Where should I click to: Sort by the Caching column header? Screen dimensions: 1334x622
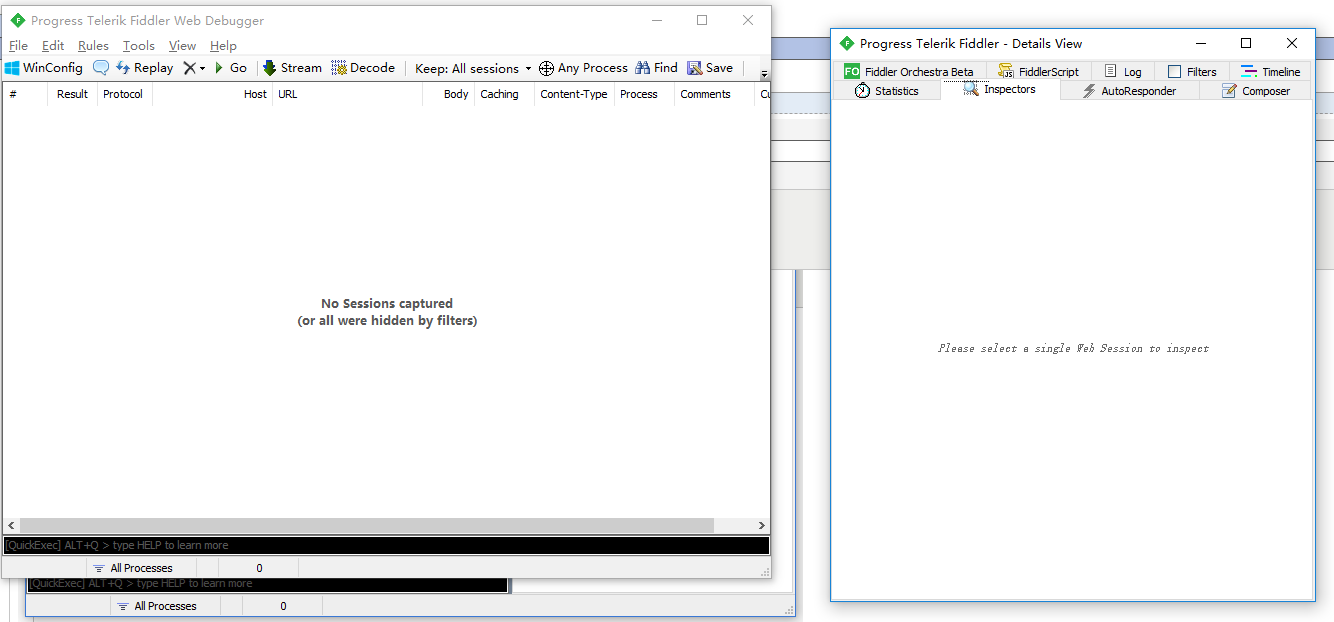point(504,94)
